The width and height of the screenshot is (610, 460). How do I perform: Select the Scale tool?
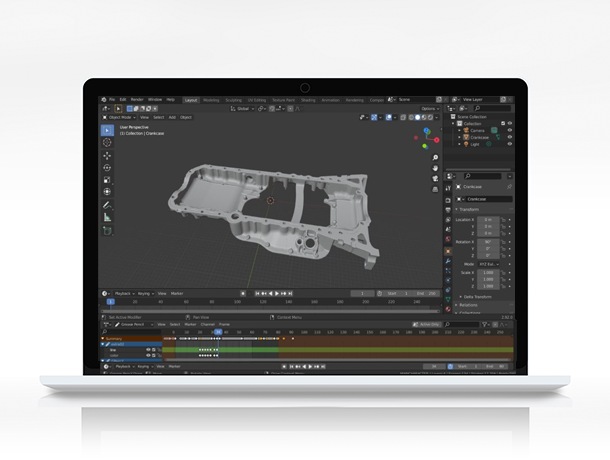107,180
